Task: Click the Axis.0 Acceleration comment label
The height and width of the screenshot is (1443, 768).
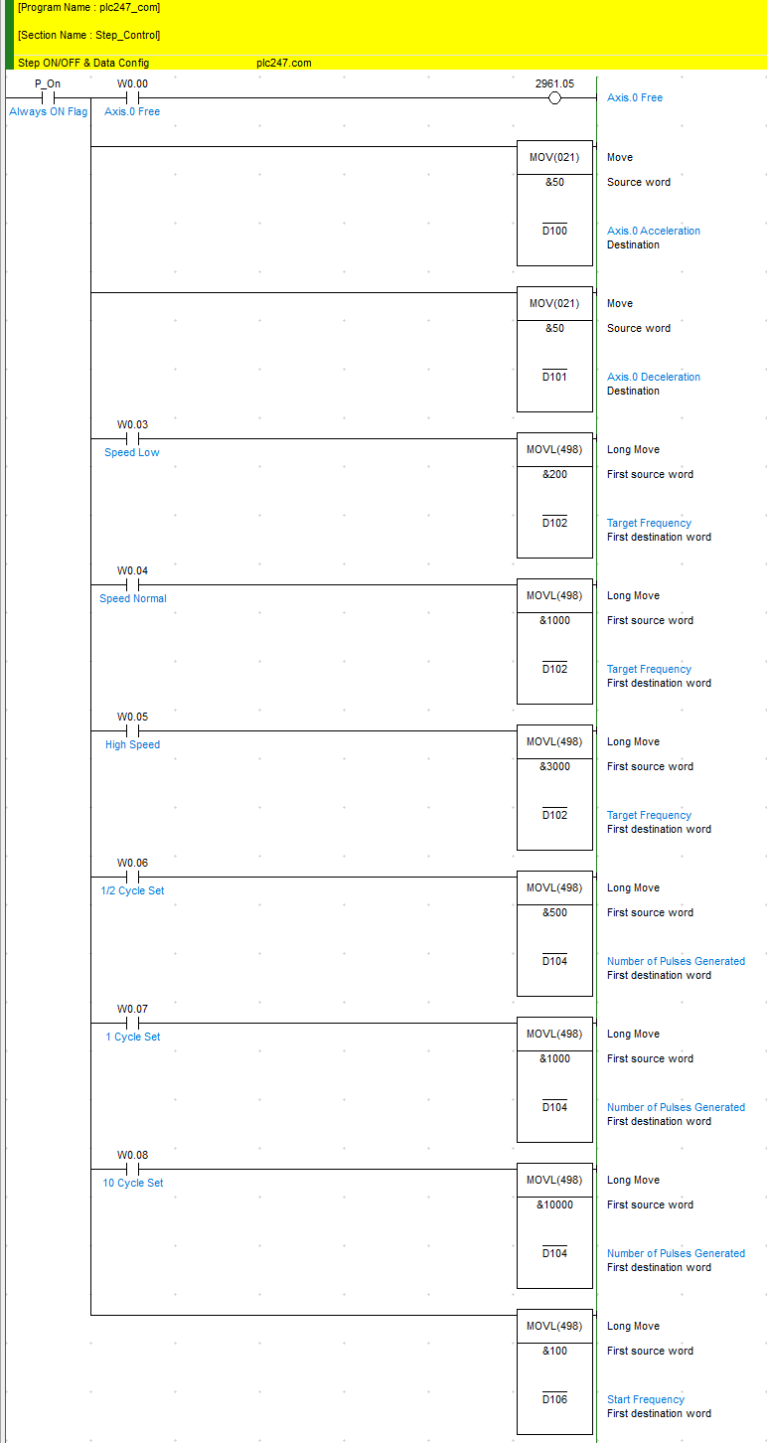Action: tap(653, 231)
